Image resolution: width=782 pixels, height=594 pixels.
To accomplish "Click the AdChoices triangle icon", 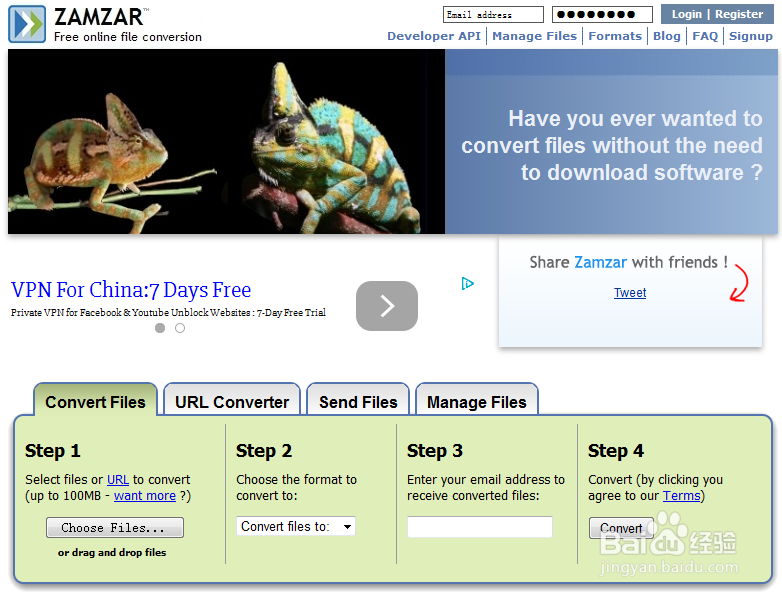I will [x=467, y=284].
